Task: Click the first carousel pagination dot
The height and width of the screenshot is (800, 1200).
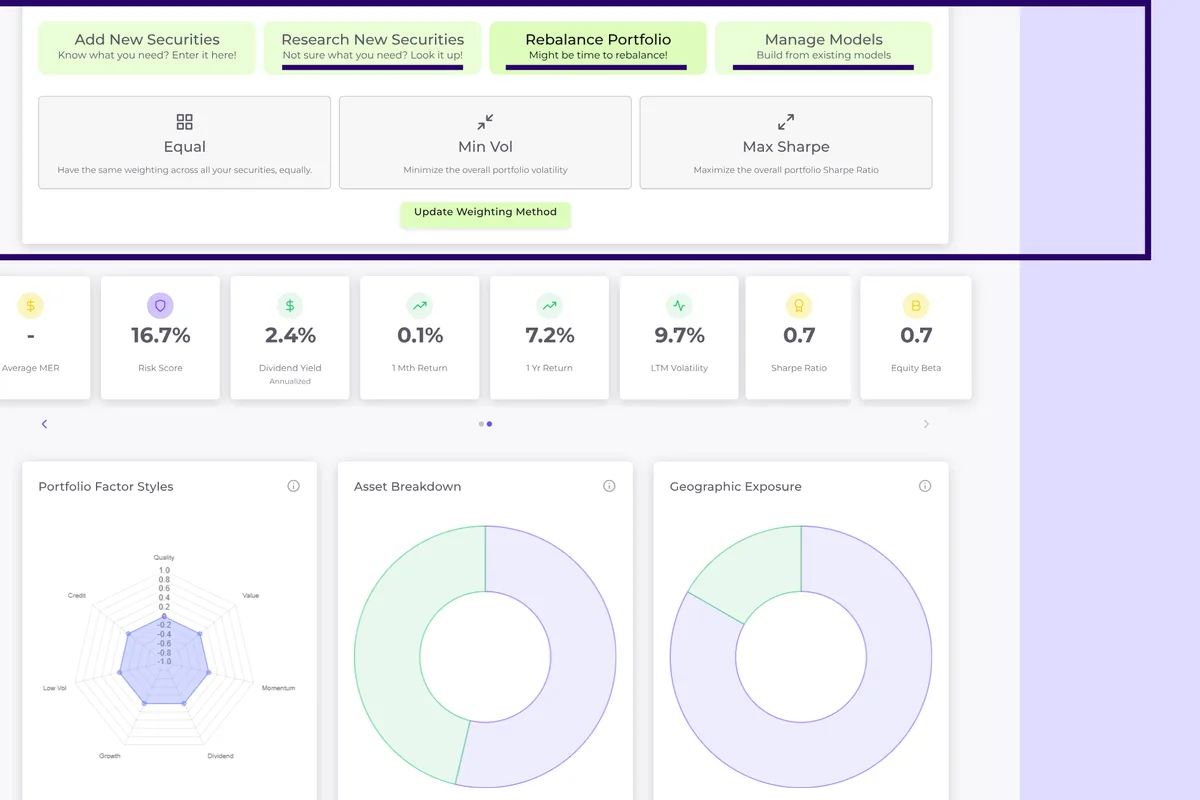Action: click(481, 424)
